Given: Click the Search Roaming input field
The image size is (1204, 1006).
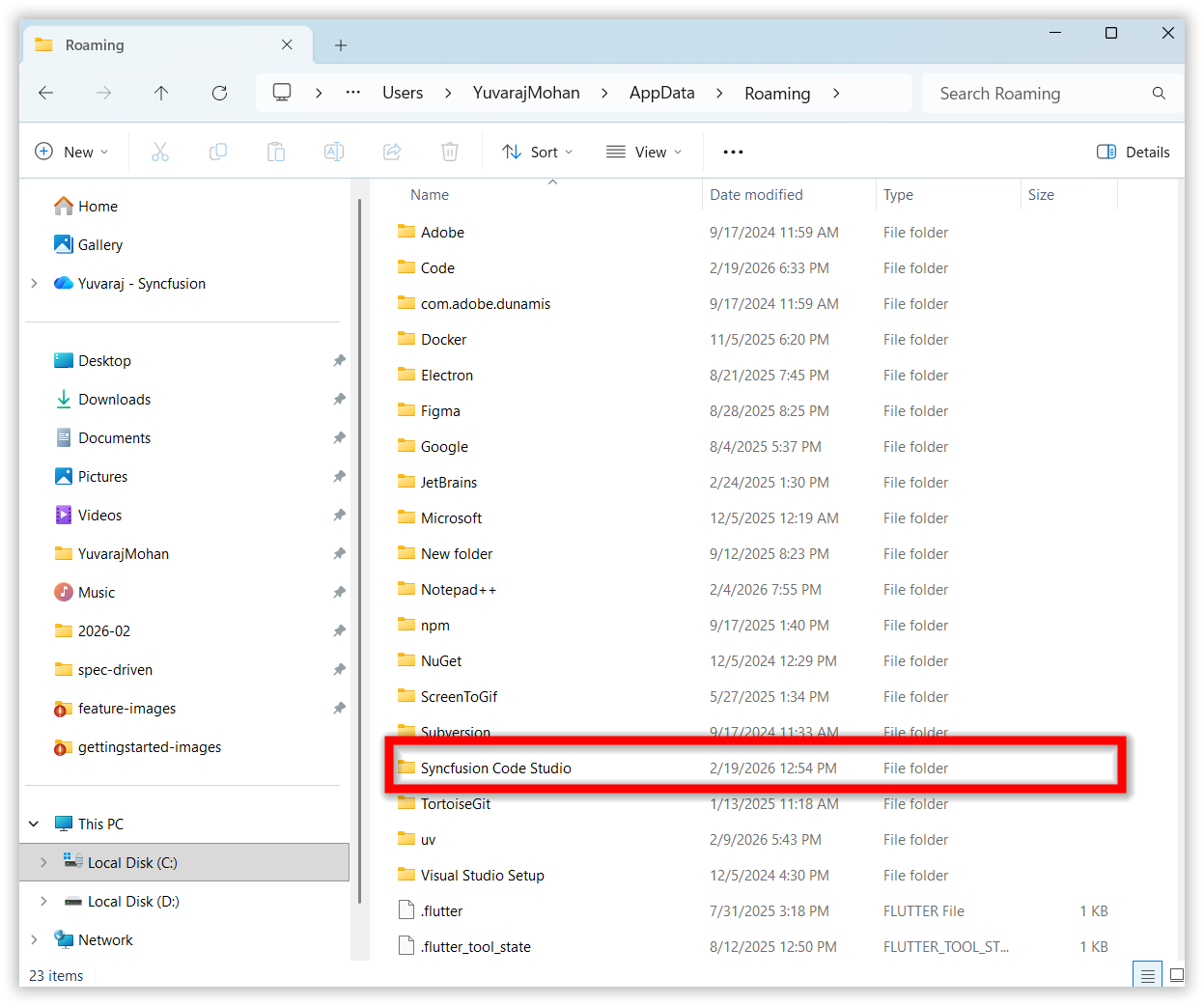Looking at the screenshot, I should coord(1038,94).
